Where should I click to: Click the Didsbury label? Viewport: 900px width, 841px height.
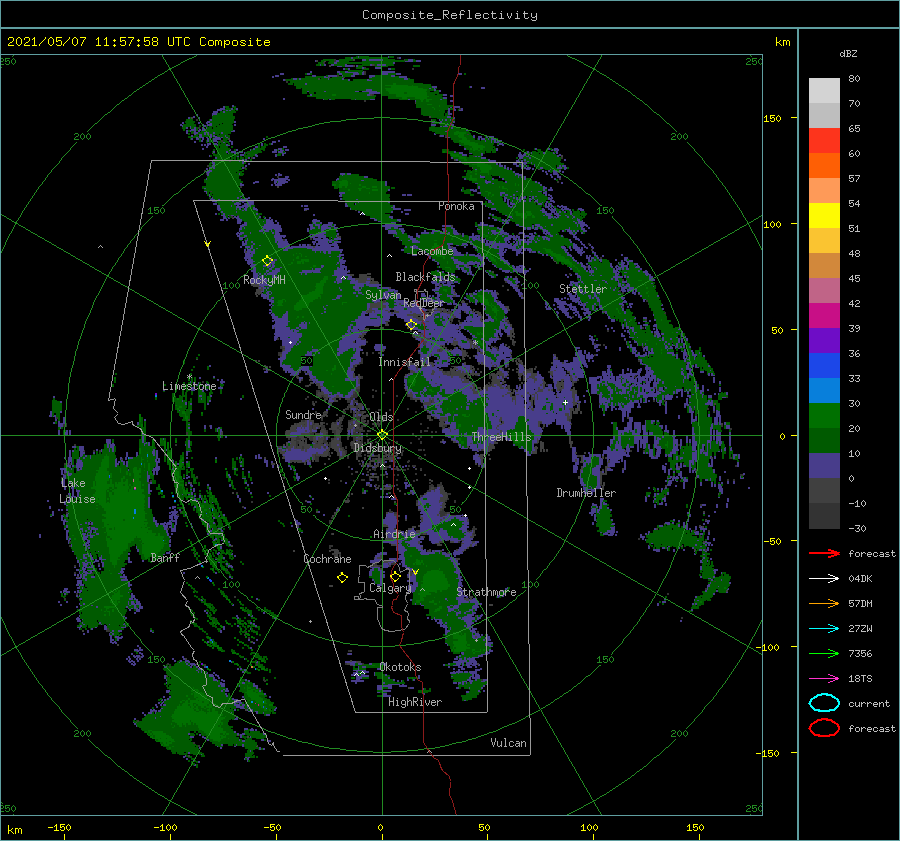click(377, 448)
